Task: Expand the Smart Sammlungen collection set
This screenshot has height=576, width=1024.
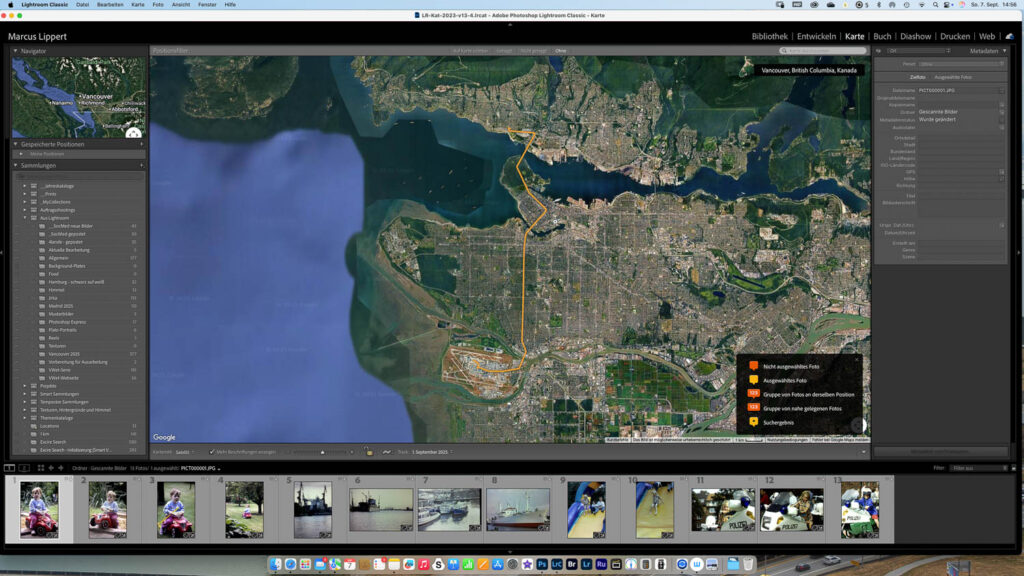Action: pos(25,394)
